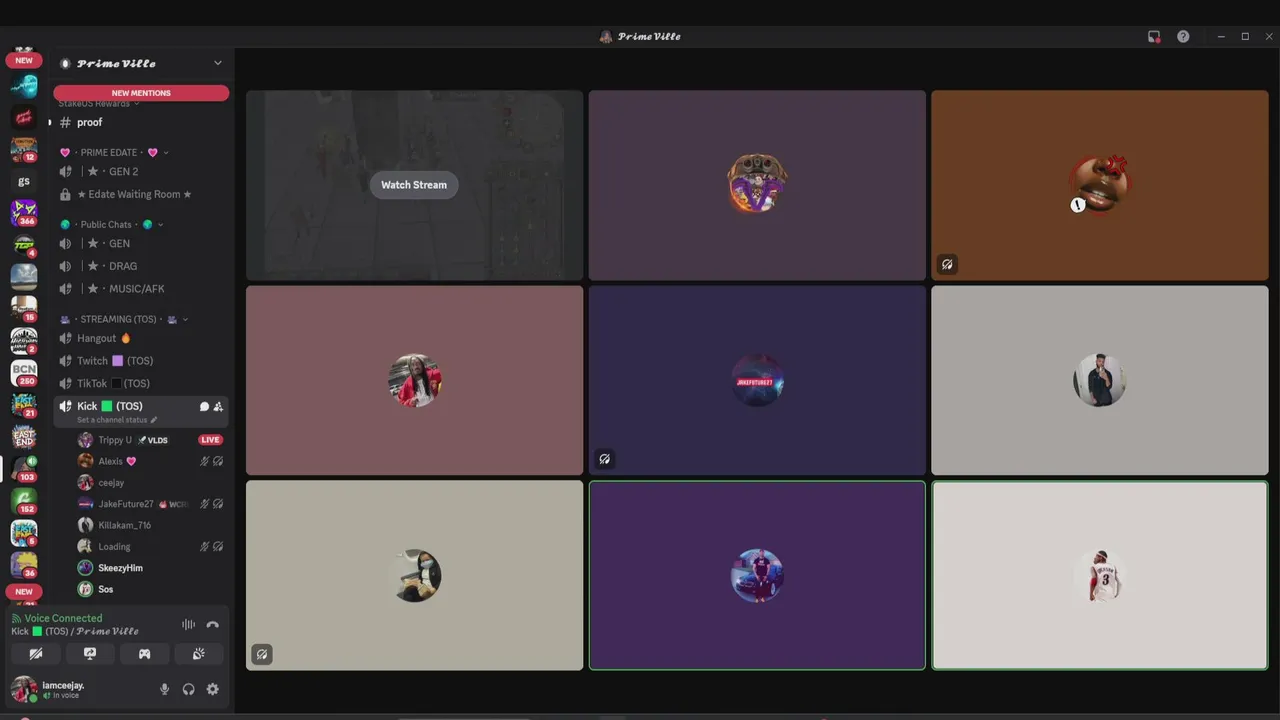This screenshot has height=720, width=1280.
Task: Open server icon with 366 badge
Action: click(x=24, y=213)
